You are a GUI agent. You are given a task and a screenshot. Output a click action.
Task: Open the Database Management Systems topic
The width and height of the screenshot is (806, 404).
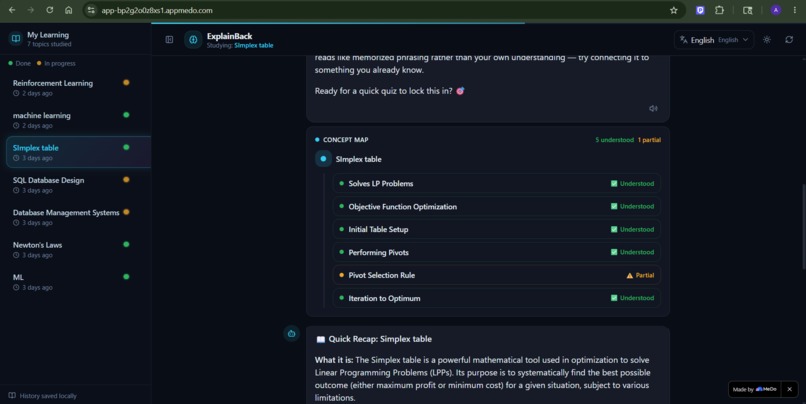click(x=78, y=217)
